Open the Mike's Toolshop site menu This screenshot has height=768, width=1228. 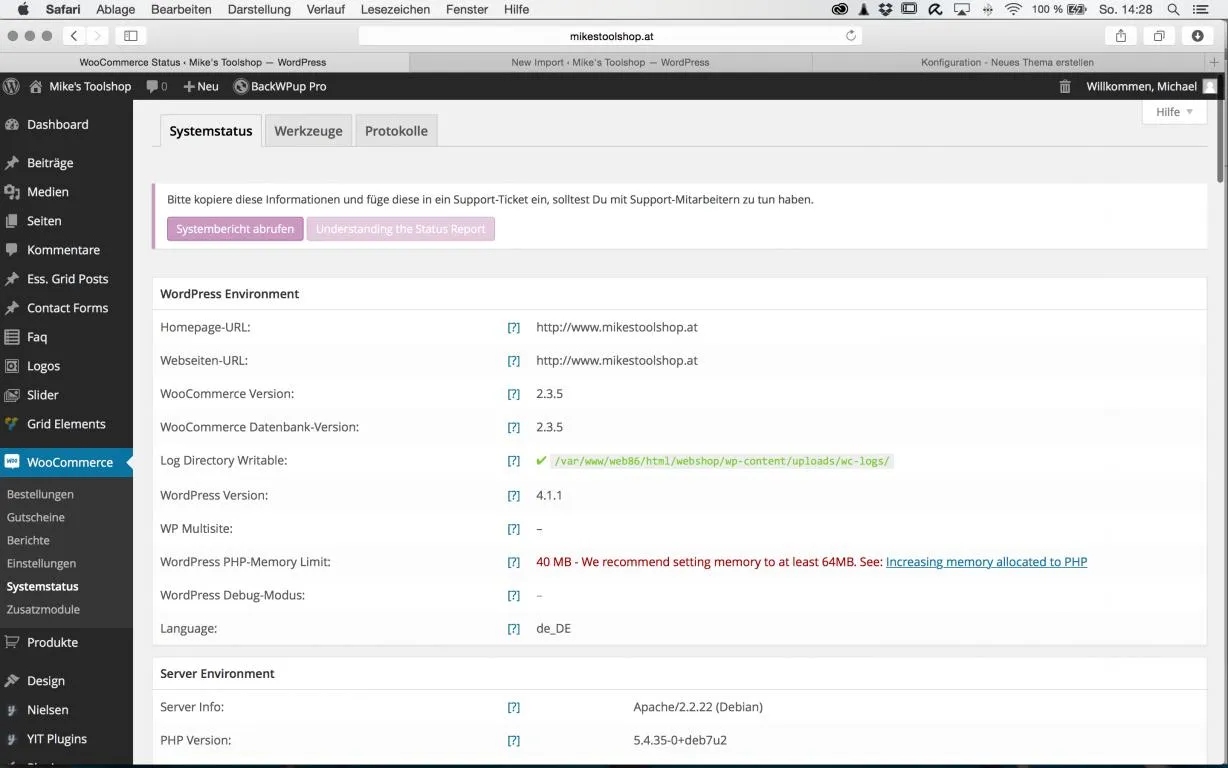(80, 86)
